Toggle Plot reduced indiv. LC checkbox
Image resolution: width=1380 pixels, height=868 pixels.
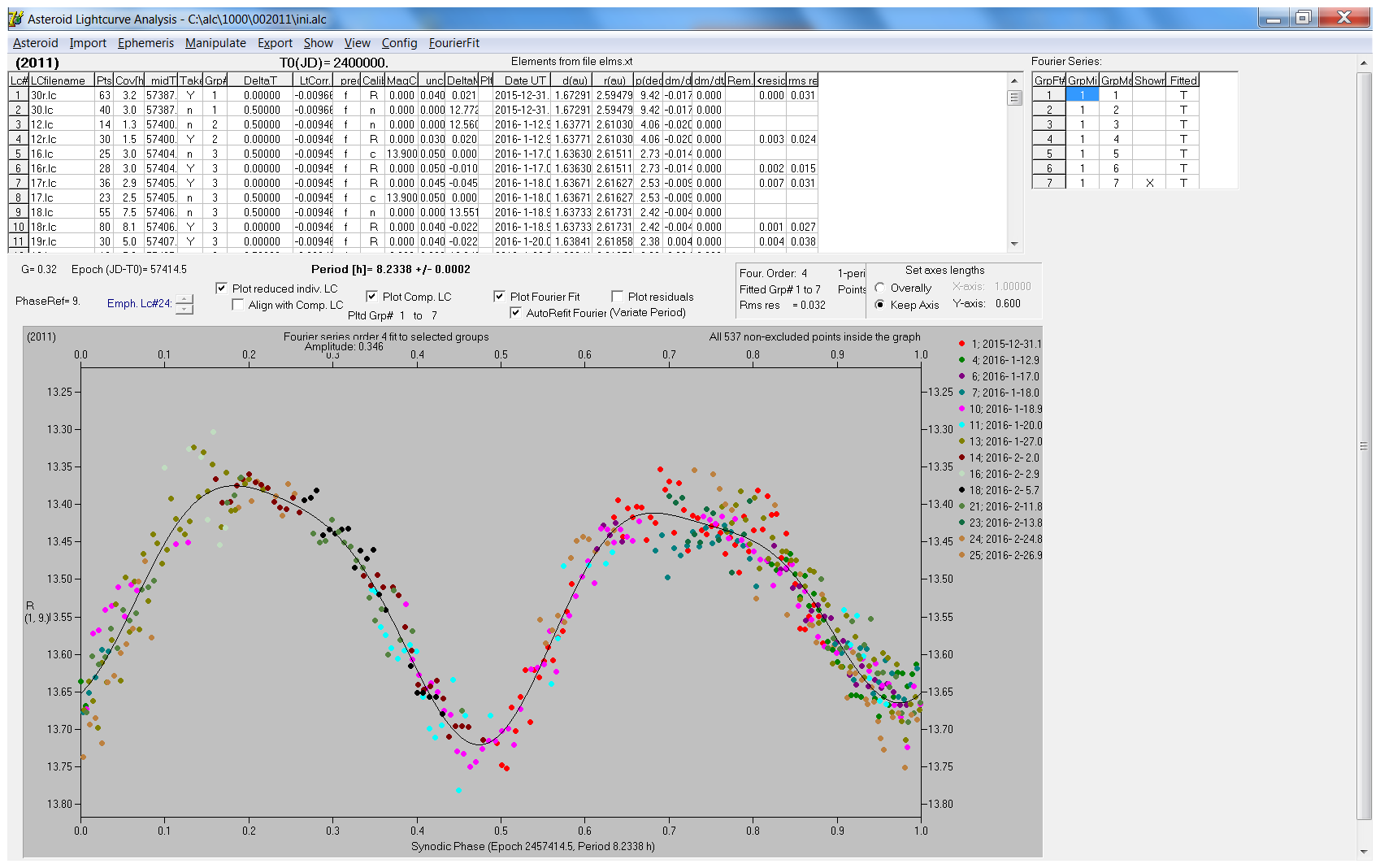221,289
